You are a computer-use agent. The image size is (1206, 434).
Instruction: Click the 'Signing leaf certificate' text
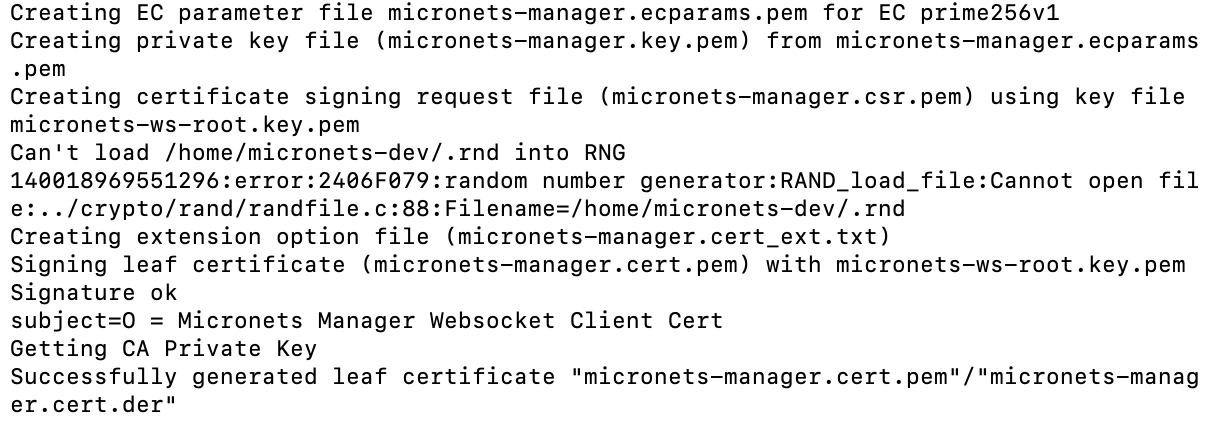(x=177, y=266)
